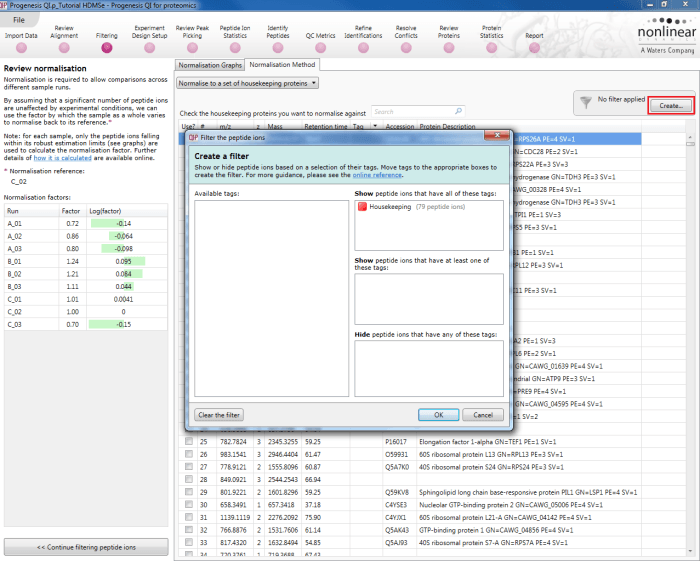Open the Review Proteins stage circle
700x561 pixels.
(449, 48)
